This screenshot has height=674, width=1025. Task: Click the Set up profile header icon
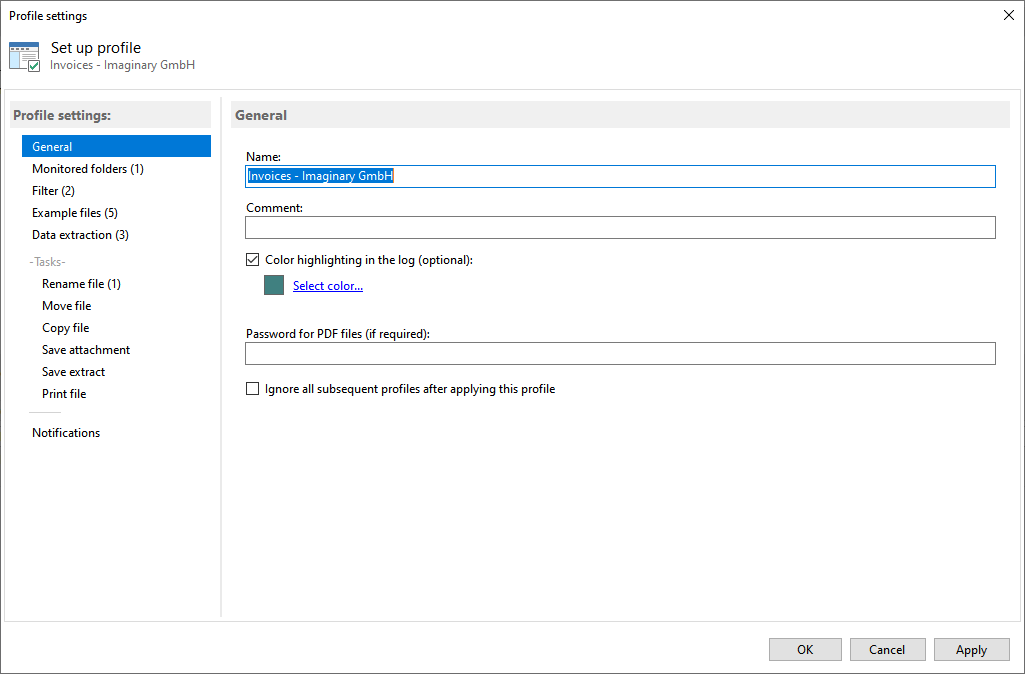pyautogui.click(x=24, y=56)
